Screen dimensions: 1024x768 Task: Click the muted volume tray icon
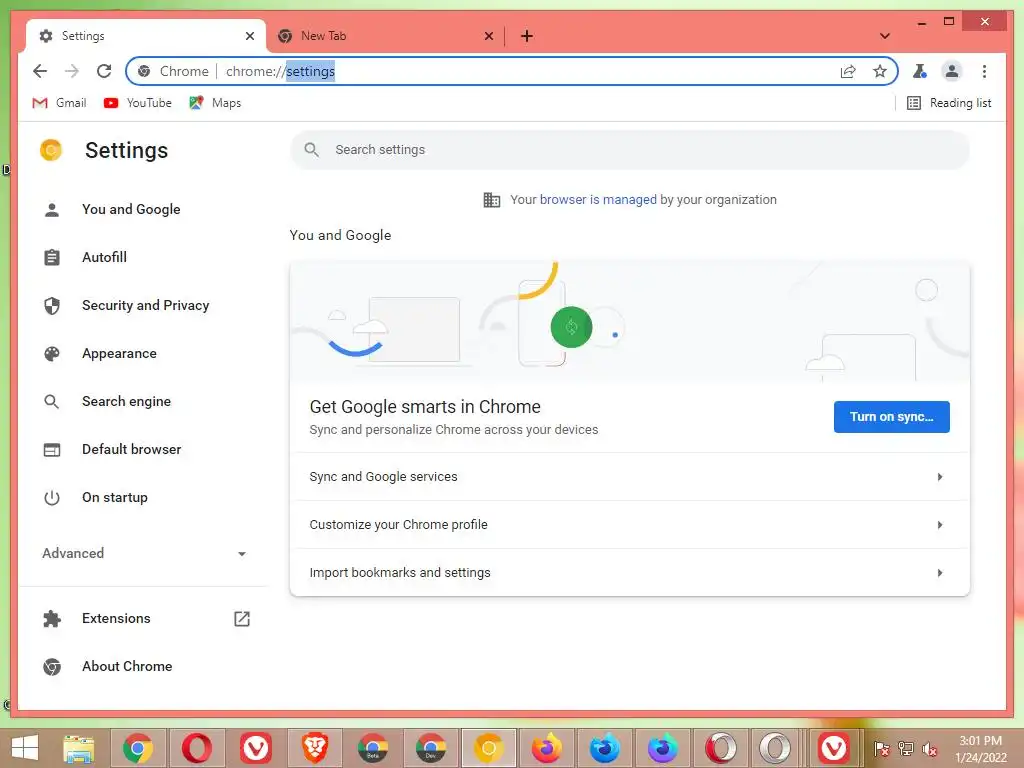929,749
